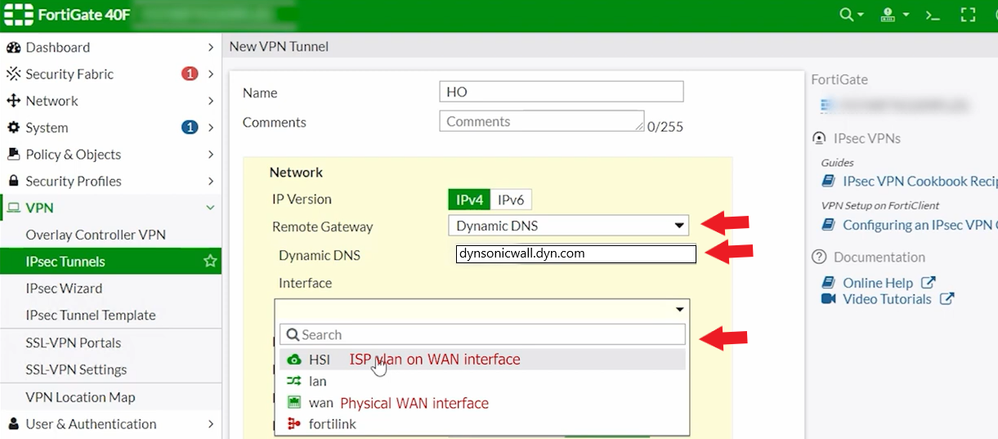Choose lan from the interface list
998x439 pixels.
click(x=482, y=381)
